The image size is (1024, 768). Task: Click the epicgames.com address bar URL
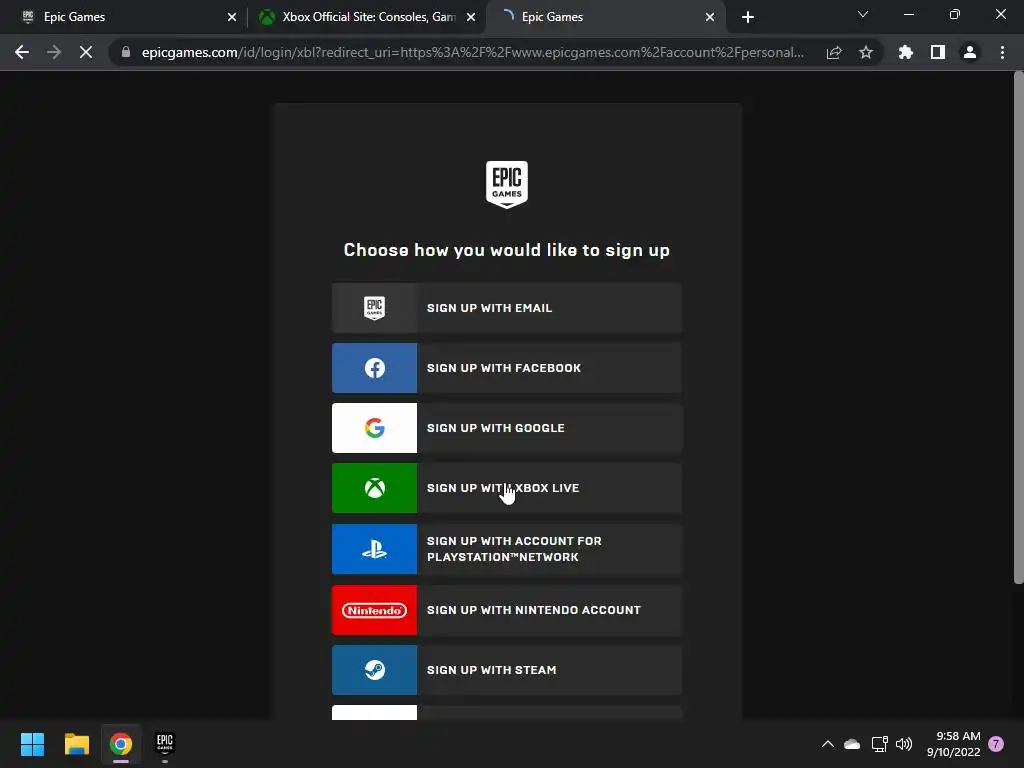click(473, 52)
